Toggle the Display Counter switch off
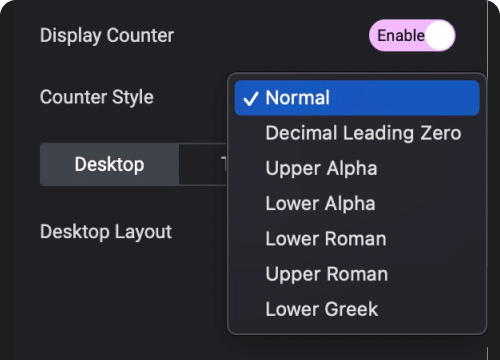This screenshot has height=360, width=500. click(x=412, y=35)
